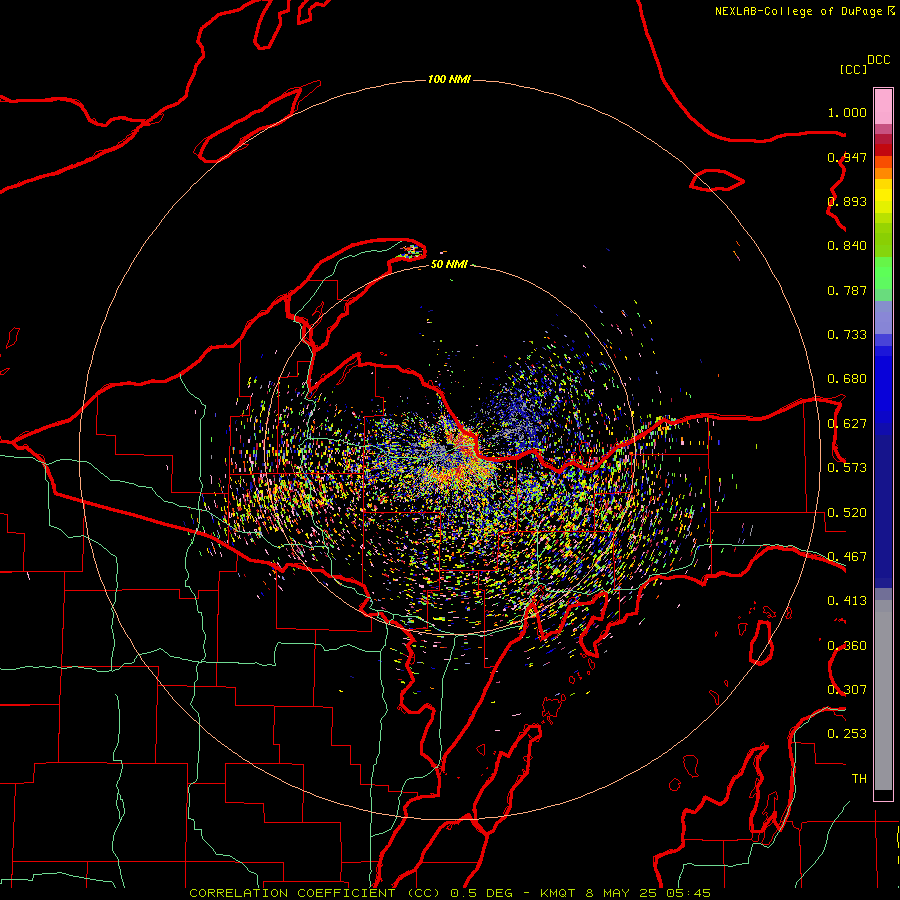
Task: Click the 0.467 value on the color scale
Action: 847,557
